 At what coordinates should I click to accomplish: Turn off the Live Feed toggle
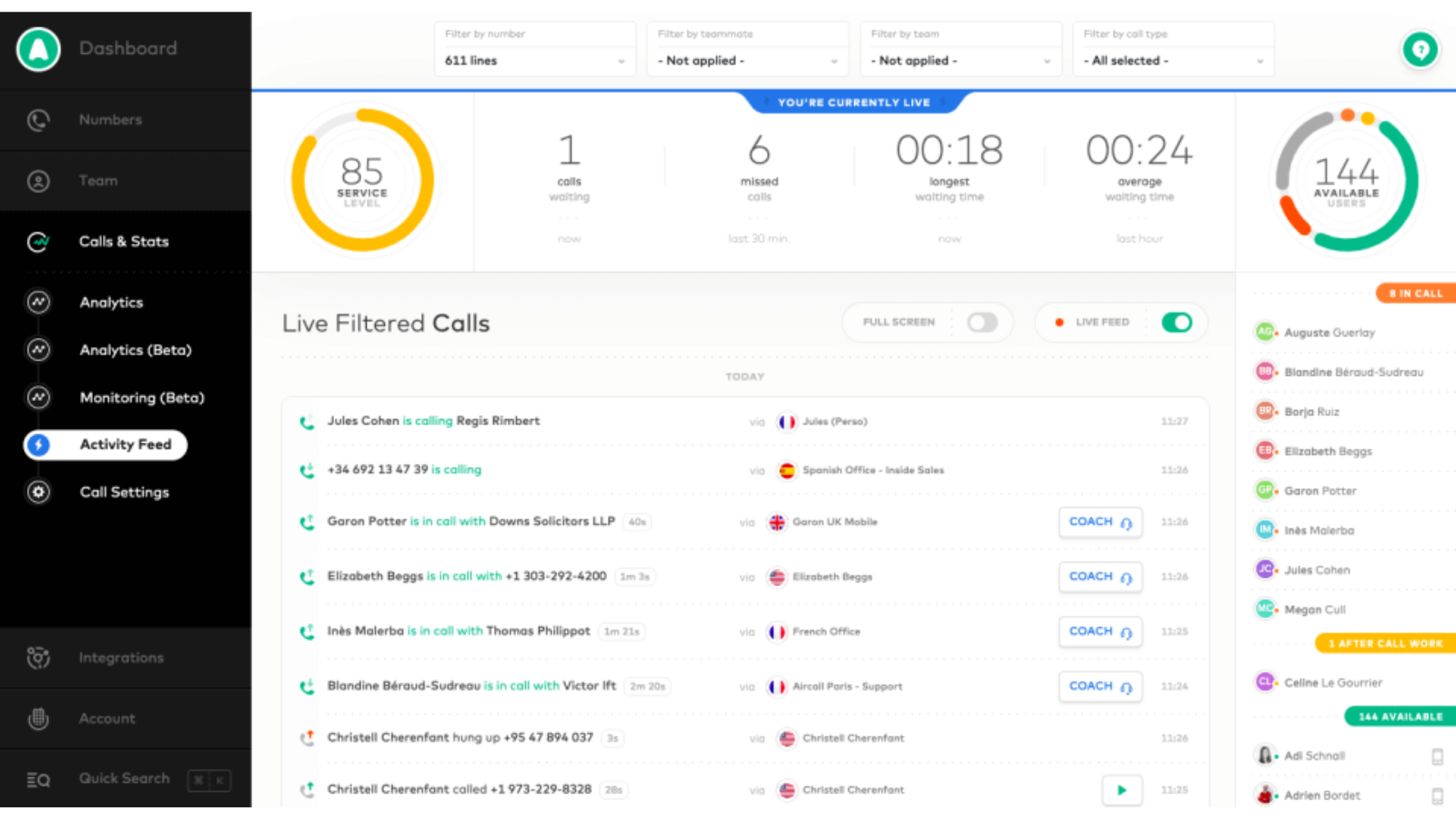pos(1176,323)
